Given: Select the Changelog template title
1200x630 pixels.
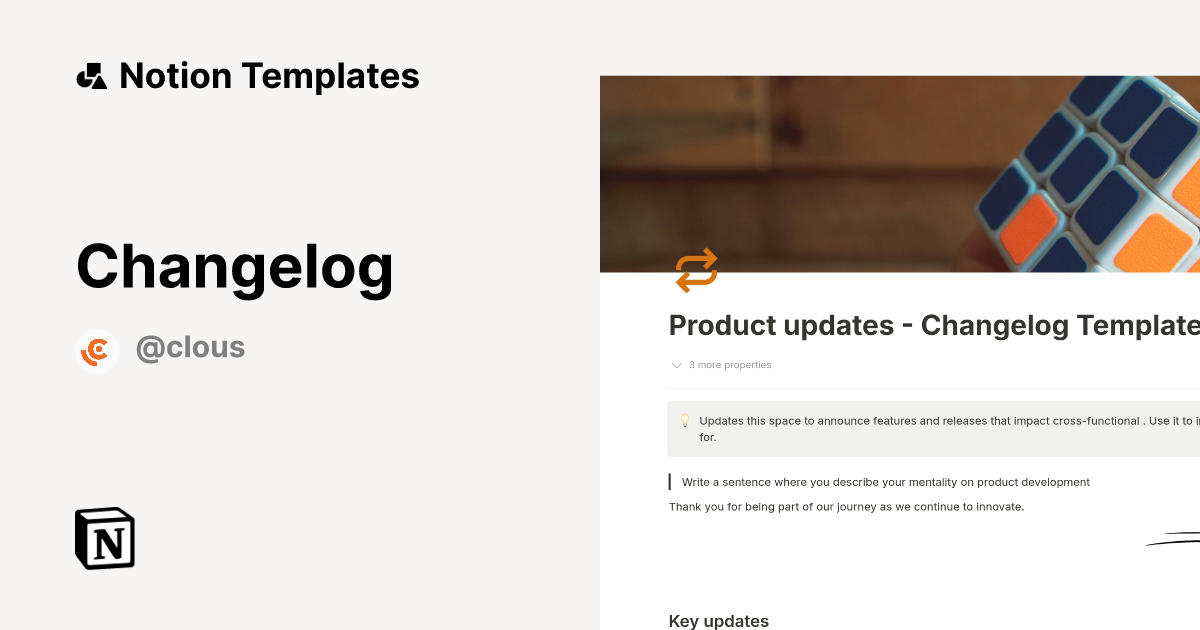Looking at the screenshot, I should tap(235, 266).
